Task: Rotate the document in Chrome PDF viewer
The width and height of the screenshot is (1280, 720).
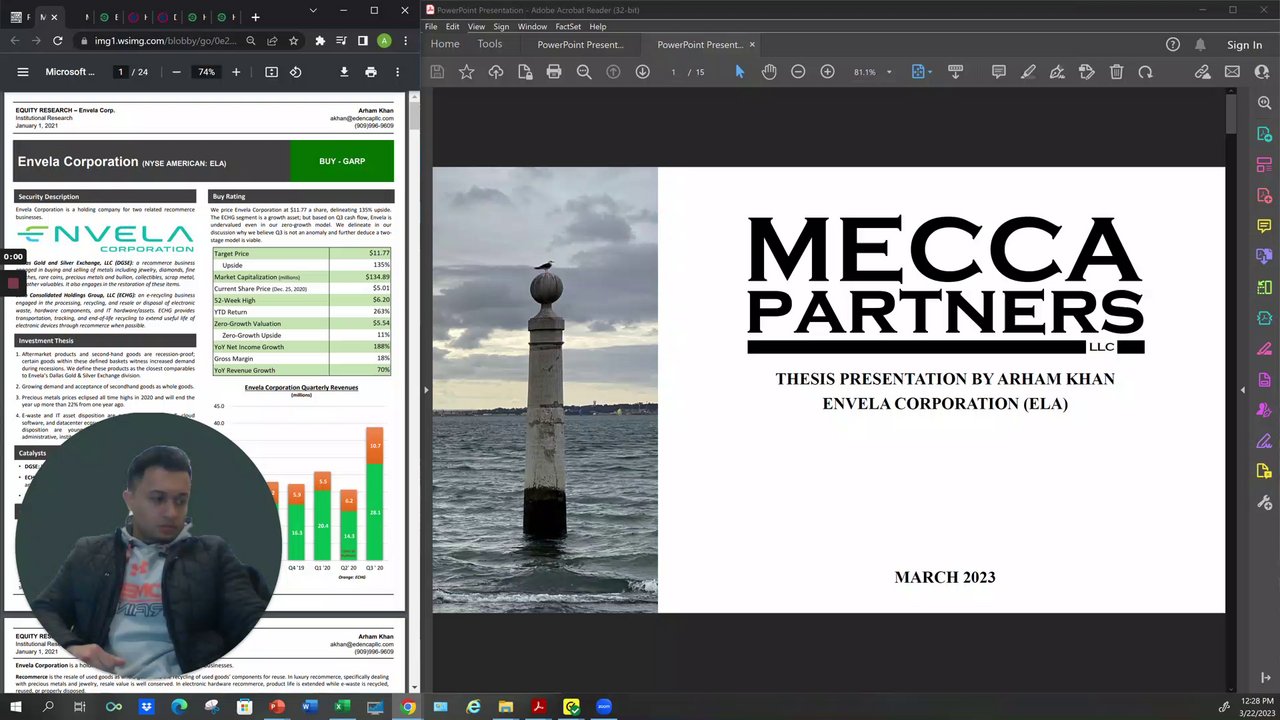Action: [x=295, y=72]
